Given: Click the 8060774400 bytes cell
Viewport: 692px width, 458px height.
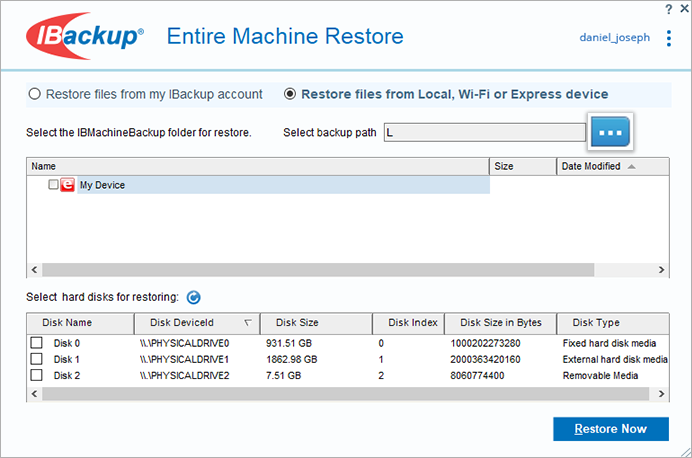Looking at the screenshot, I should coord(477,376).
